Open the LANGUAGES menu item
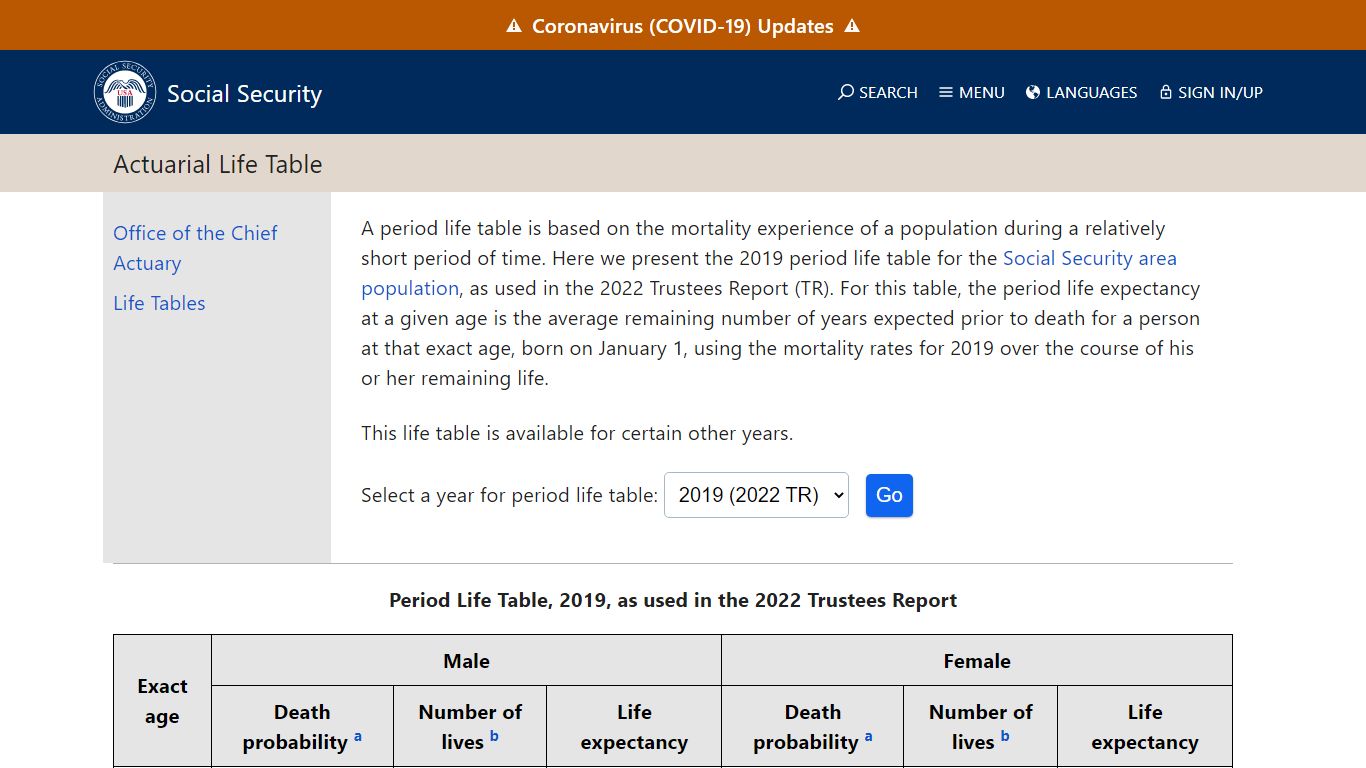Screen dimensions: 1366x768 click(x=1082, y=92)
